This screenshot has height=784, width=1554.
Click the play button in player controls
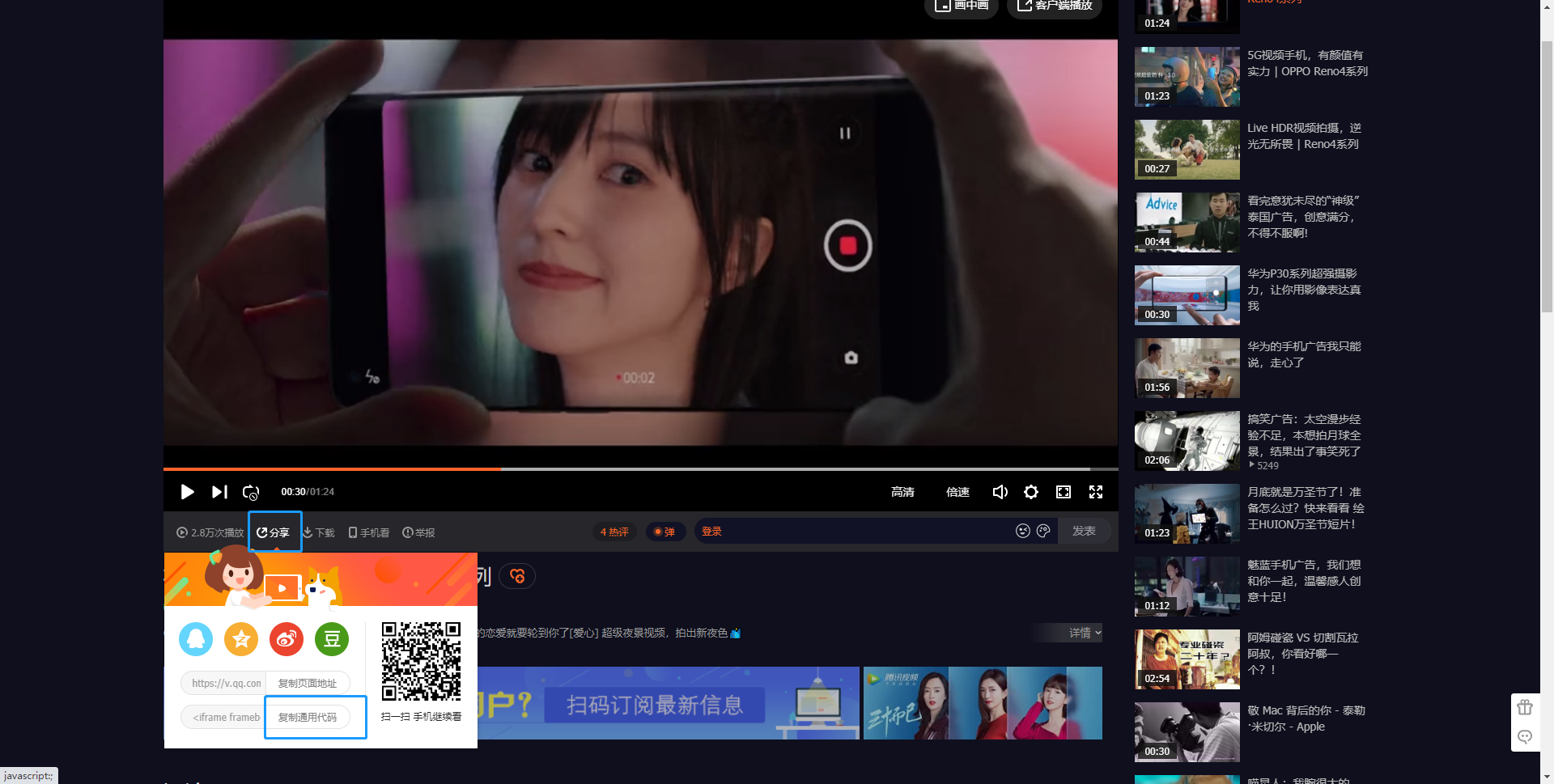[x=187, y=492]
